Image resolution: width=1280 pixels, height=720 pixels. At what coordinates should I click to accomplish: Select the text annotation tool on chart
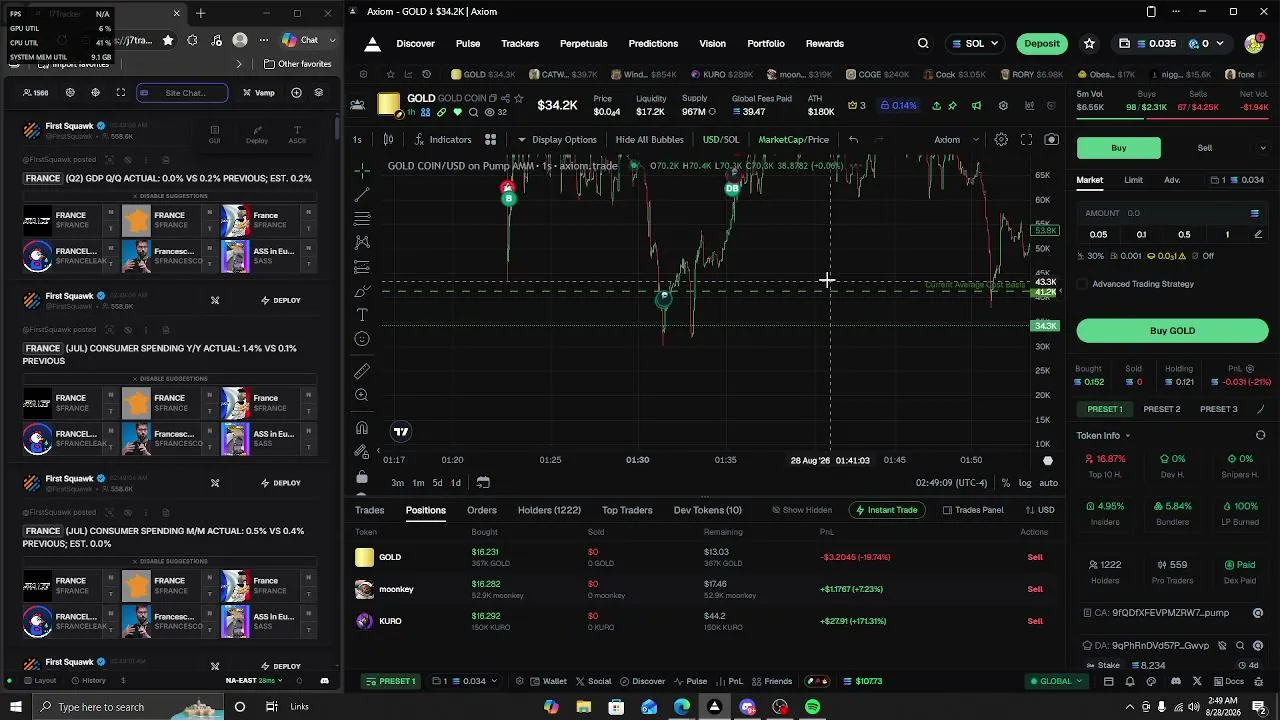coord(362,315)
